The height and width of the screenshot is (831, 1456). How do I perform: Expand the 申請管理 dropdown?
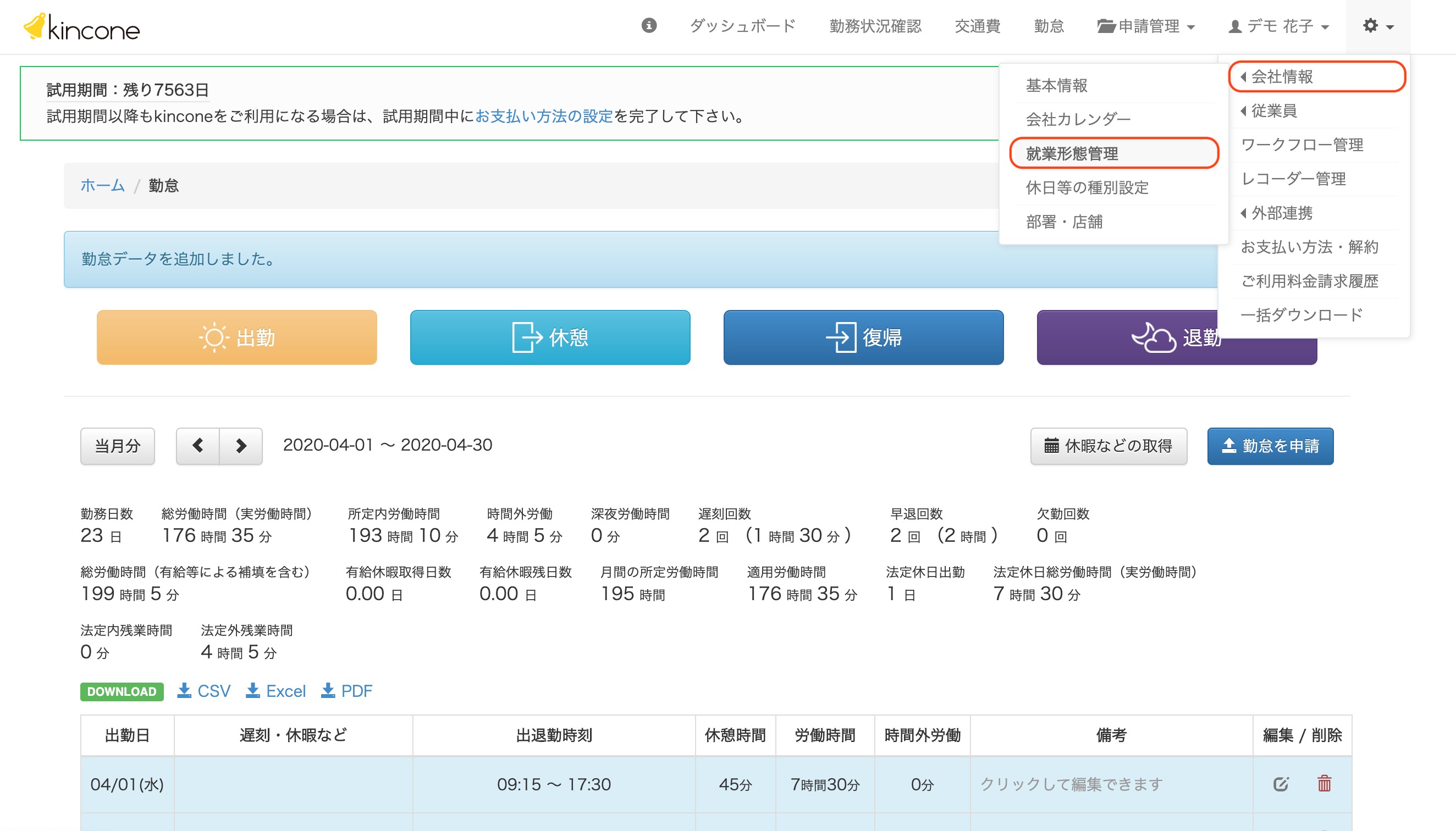point(1146,26)
